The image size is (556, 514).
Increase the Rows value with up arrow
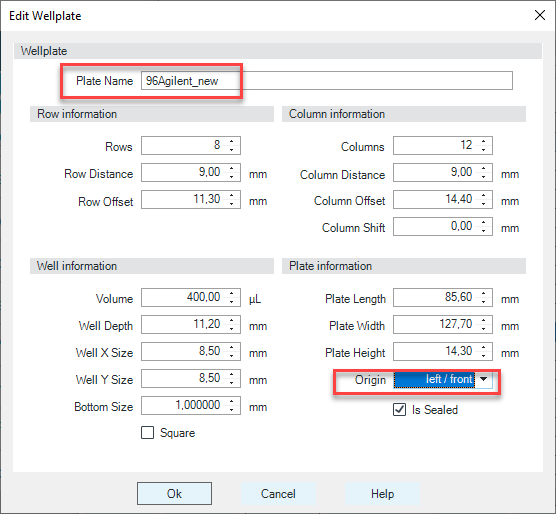click(232, 141)
